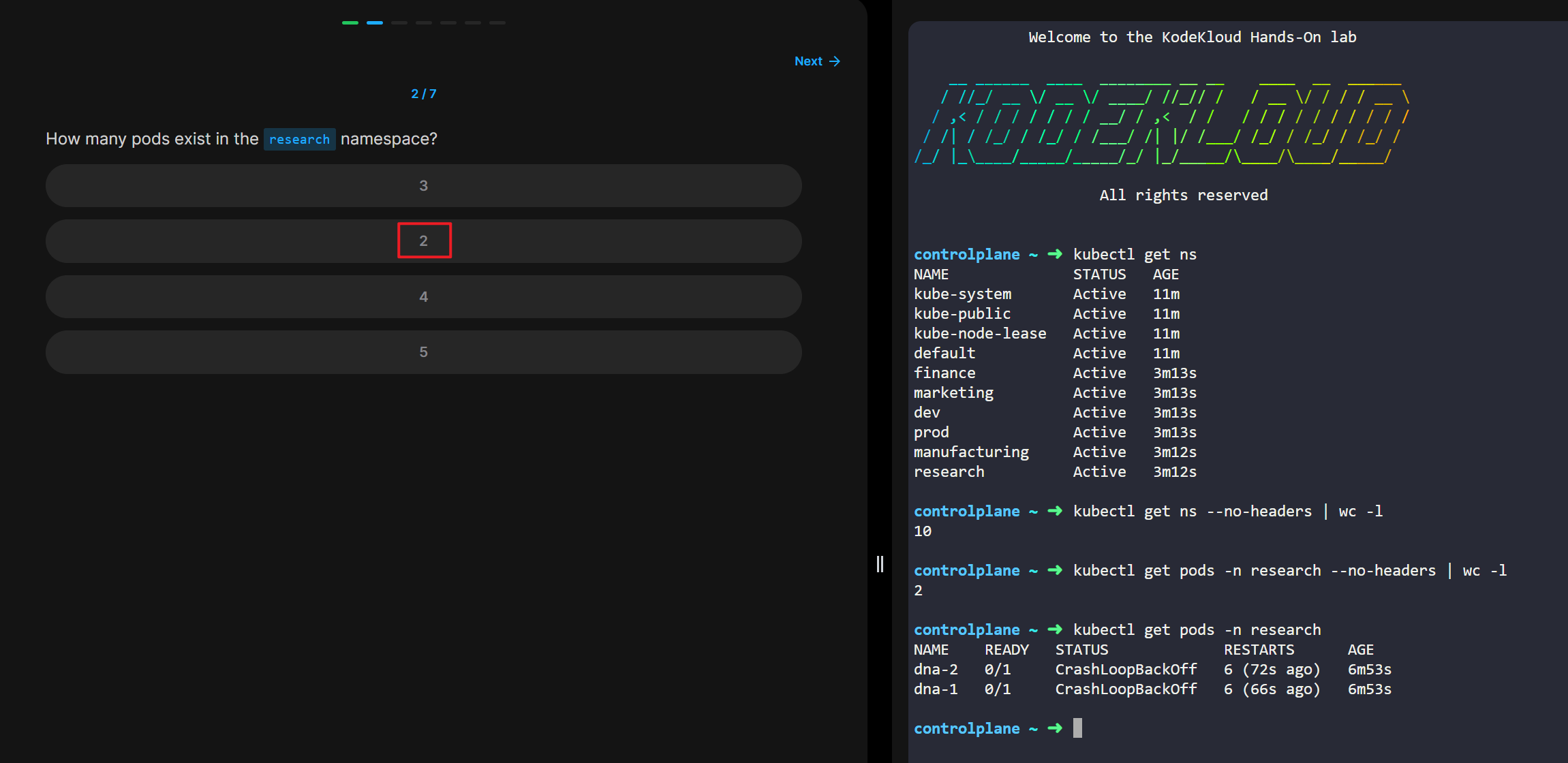1568x763 pixels.
Task: Click the third progress segment
Action: click(x=399, y=22)
